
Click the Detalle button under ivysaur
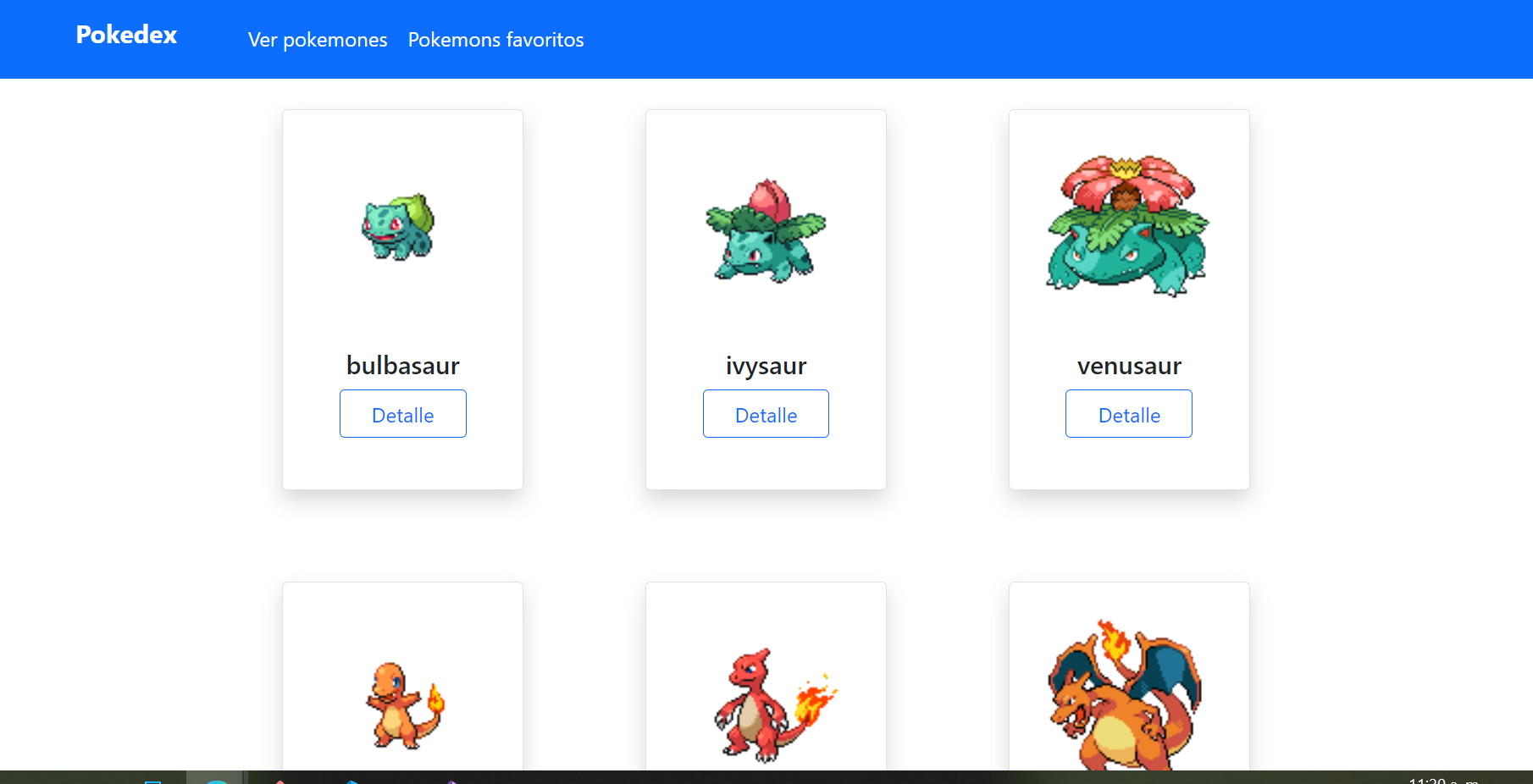766,414
